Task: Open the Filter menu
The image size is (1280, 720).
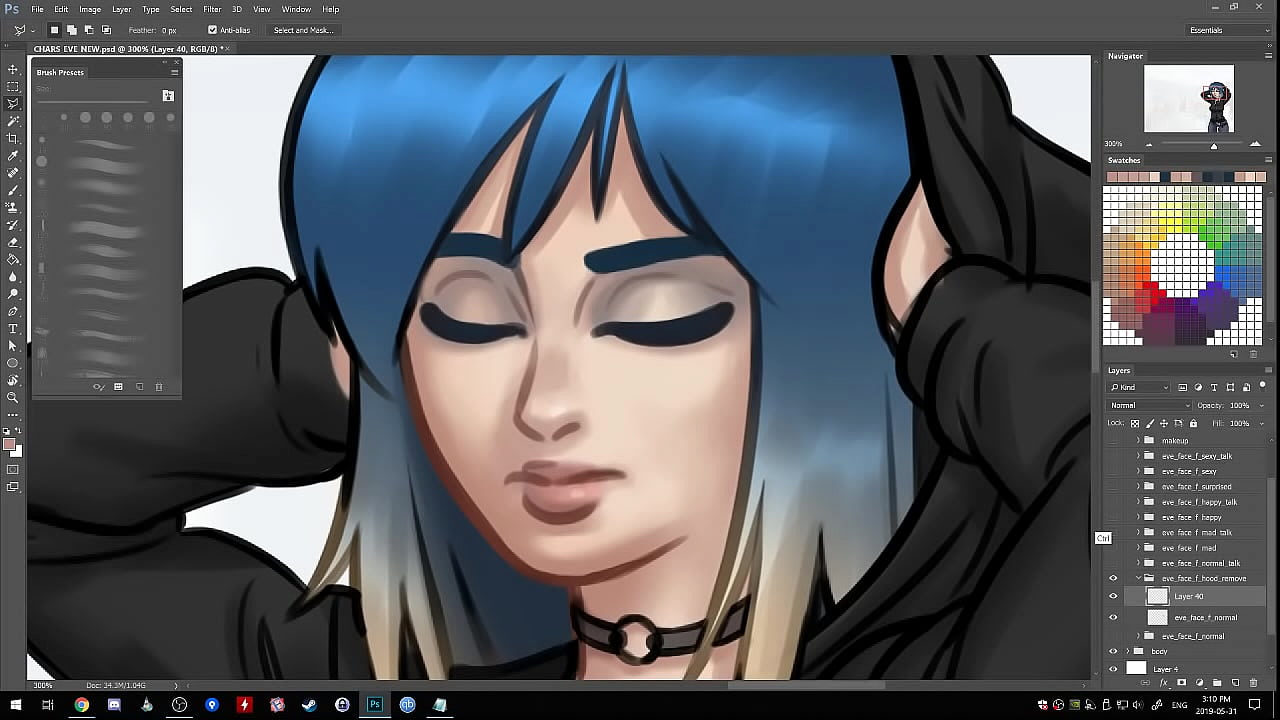Action: [212, 9]
